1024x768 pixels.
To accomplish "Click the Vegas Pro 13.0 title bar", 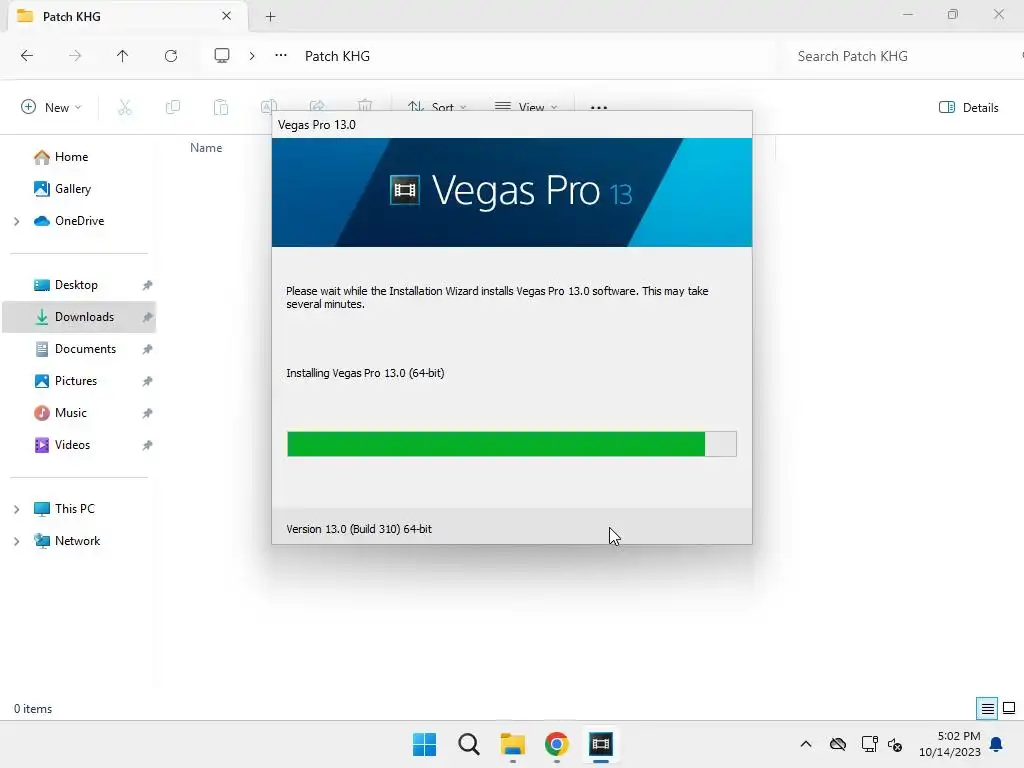I will [512, 124].
